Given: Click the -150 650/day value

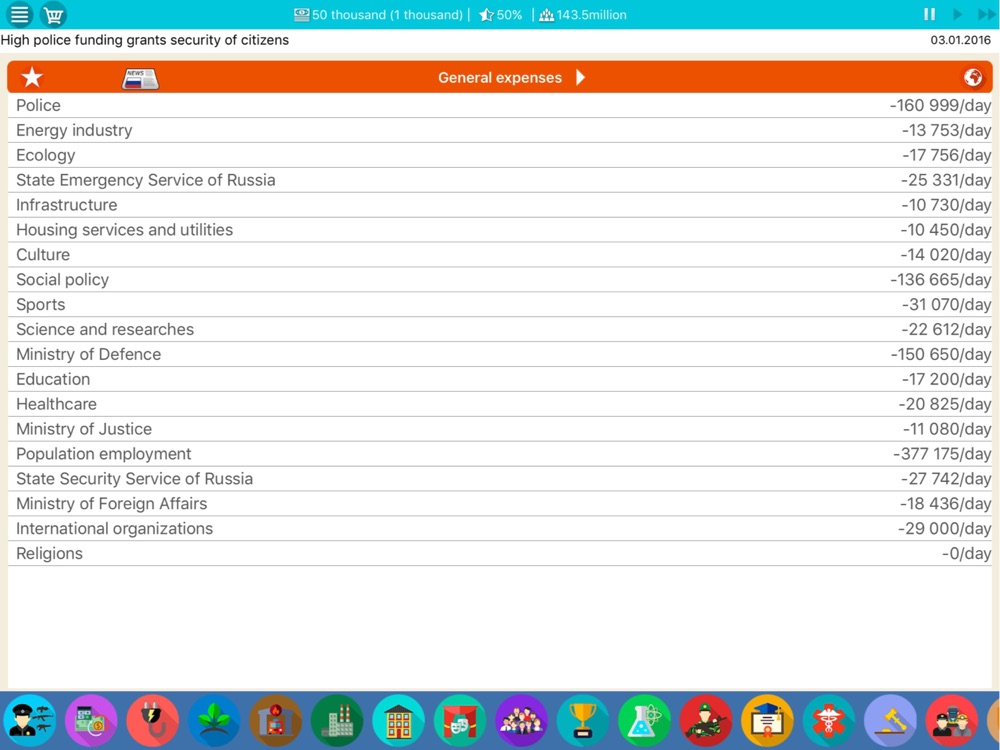Looking at the screenshot, I should (941, 354).
